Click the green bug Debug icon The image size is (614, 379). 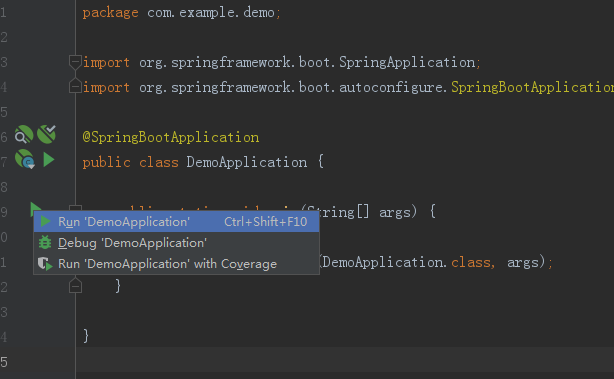45,243
